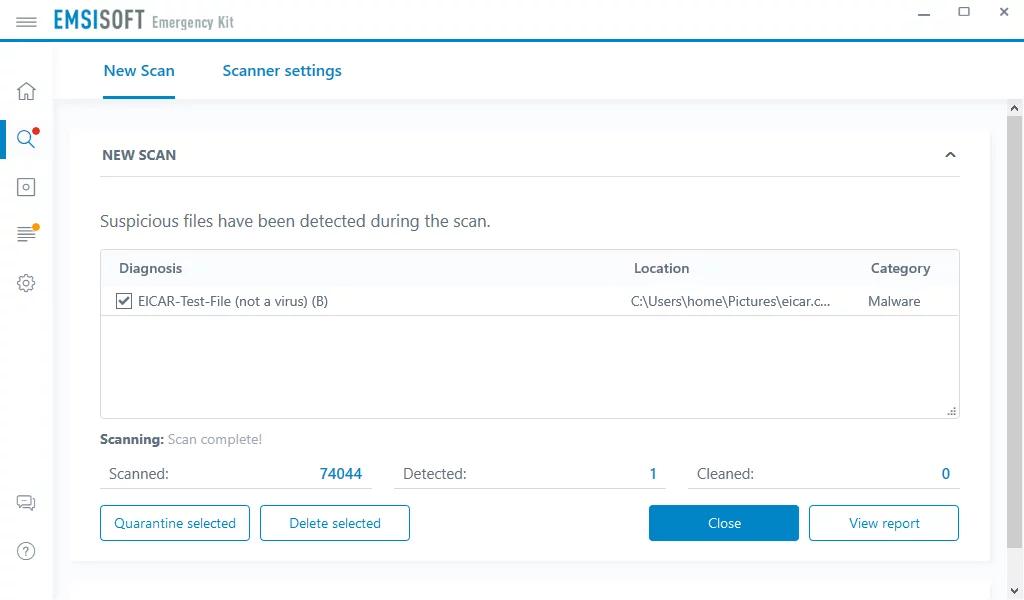Click the Delete selected button
This screenshot has width=1024, height=600.
click(x=335, y=523)
